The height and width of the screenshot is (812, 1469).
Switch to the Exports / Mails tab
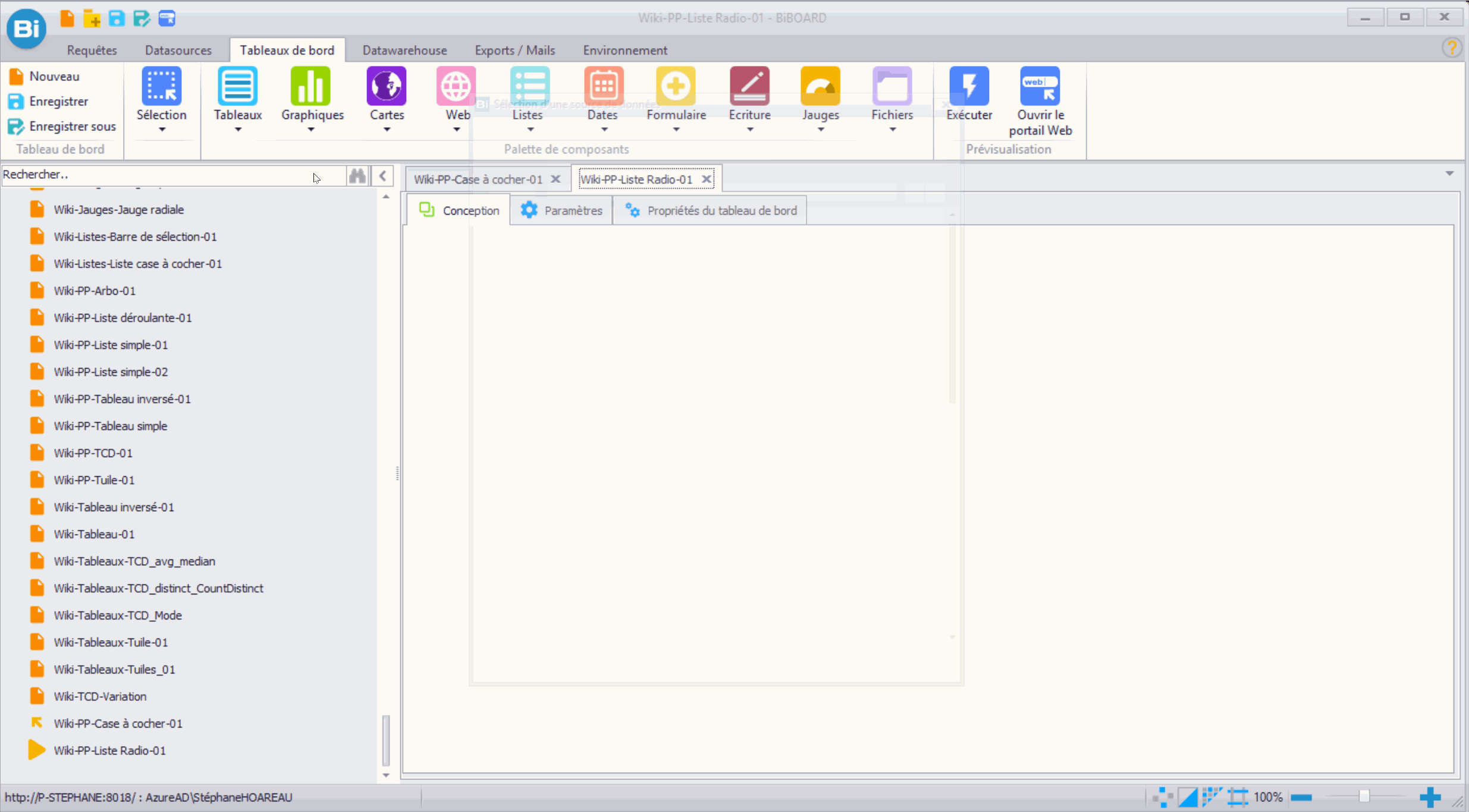[514, 50]
